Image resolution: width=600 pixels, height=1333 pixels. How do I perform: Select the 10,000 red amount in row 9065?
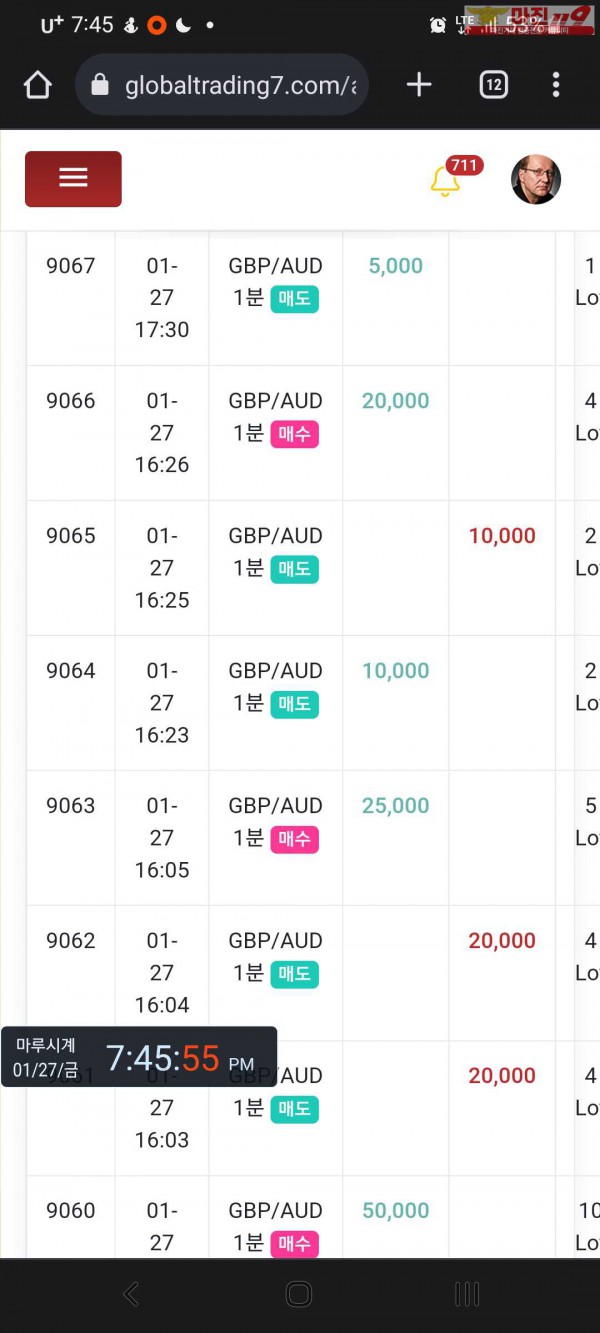point(502,536)
